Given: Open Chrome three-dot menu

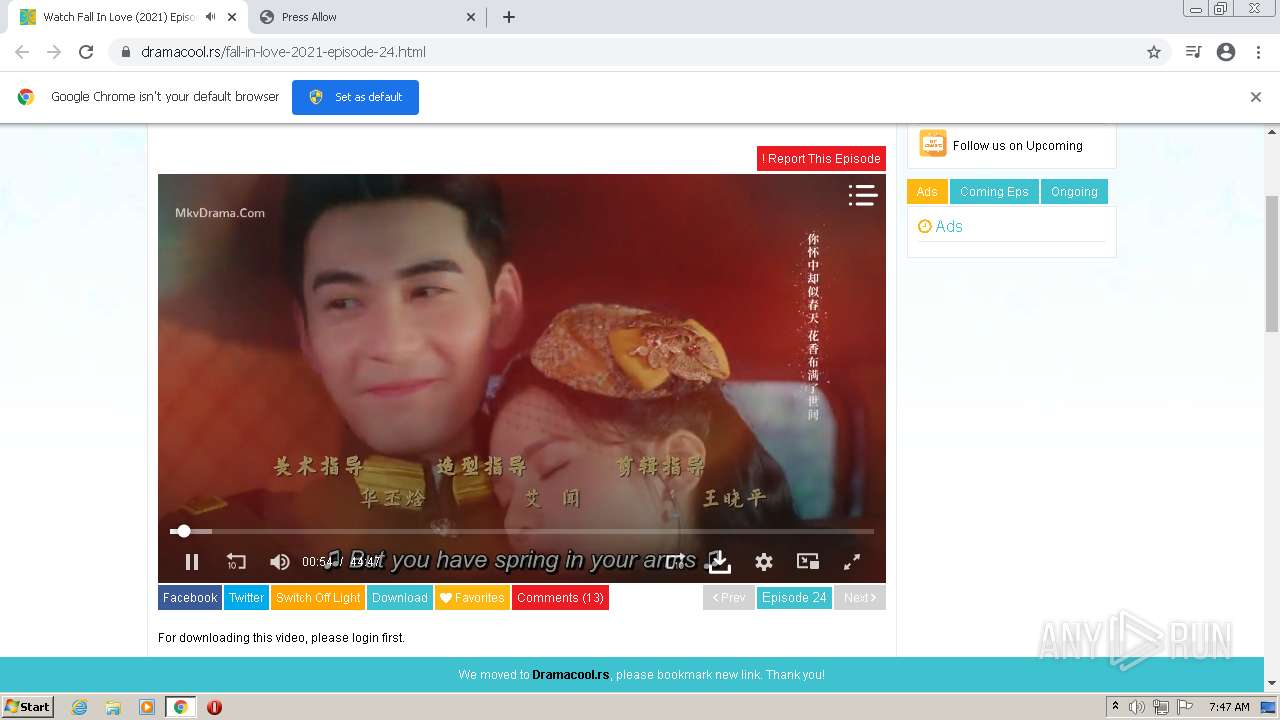Looking at the screenshot, I should (1258, 52).
